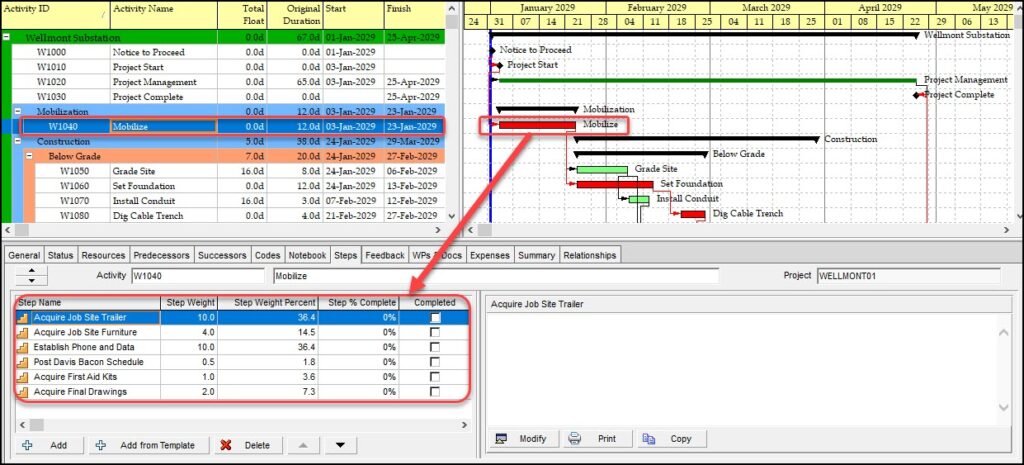Image resolution: width=1024 pixels, height=465 pixels.
Task: Open the Expenses tab
Action: (x=490, y=255)
